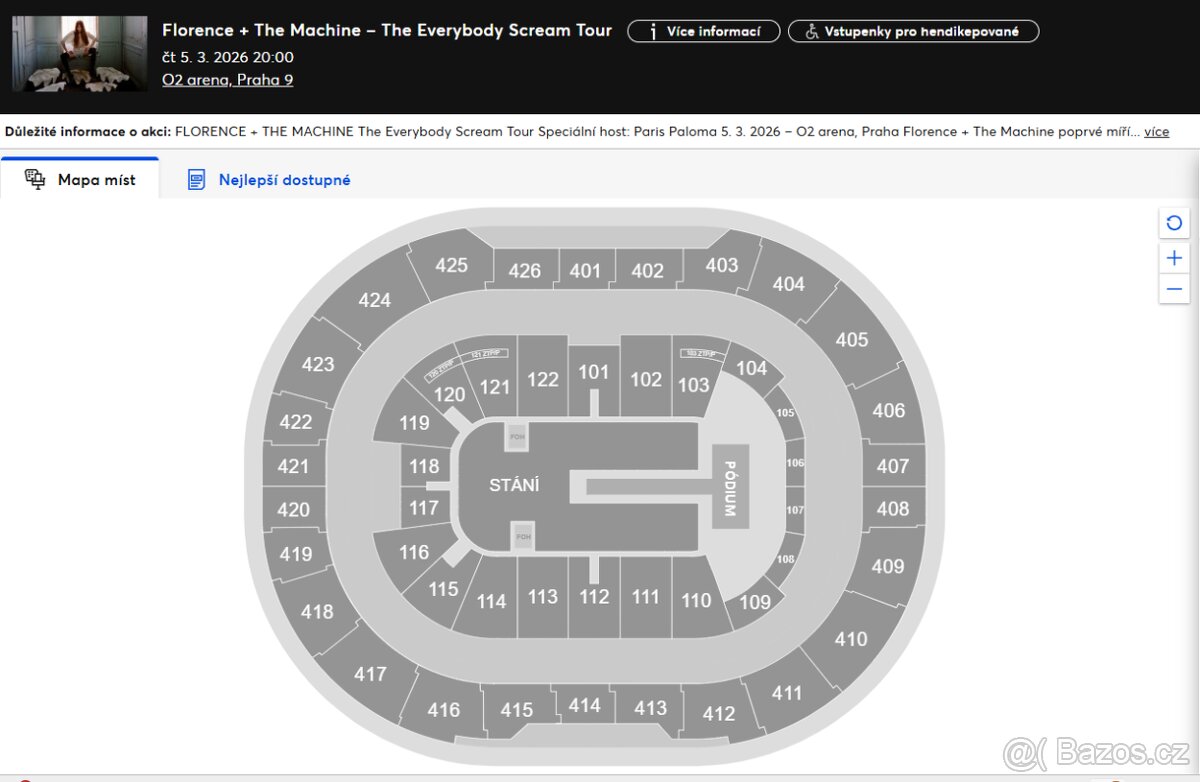Choose section 101 on the map
Screen dimensions: 1200x782
click(593, 373)
